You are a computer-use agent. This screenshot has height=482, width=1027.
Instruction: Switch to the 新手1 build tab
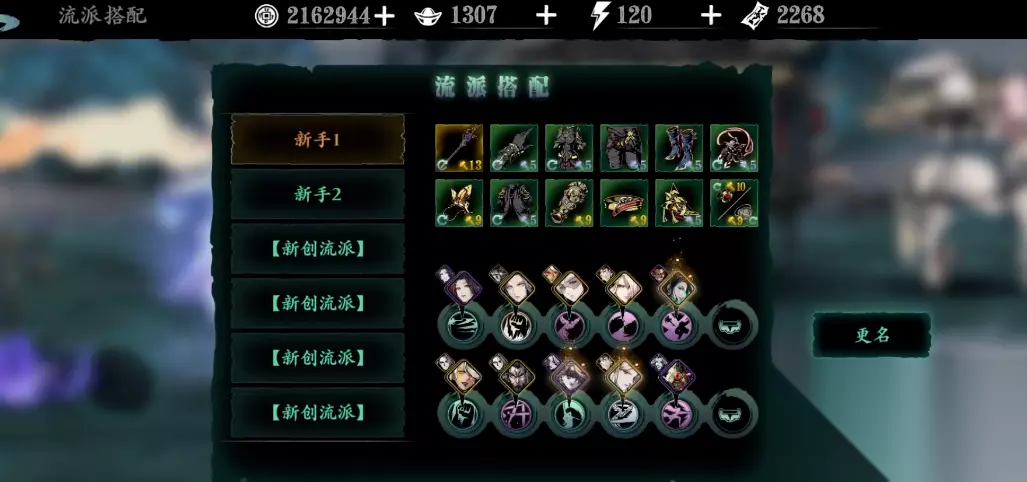[318, 139]
